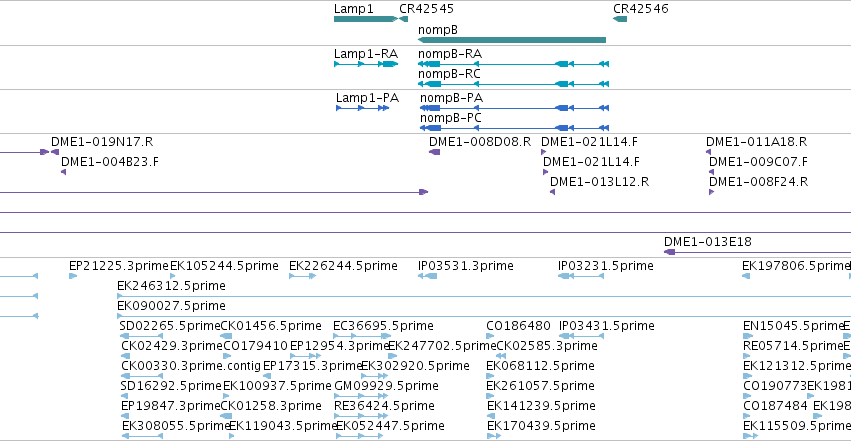Click the EK308055.5prime EST label
The height and width of the screenshot is (441, 851).
[177, 426]
